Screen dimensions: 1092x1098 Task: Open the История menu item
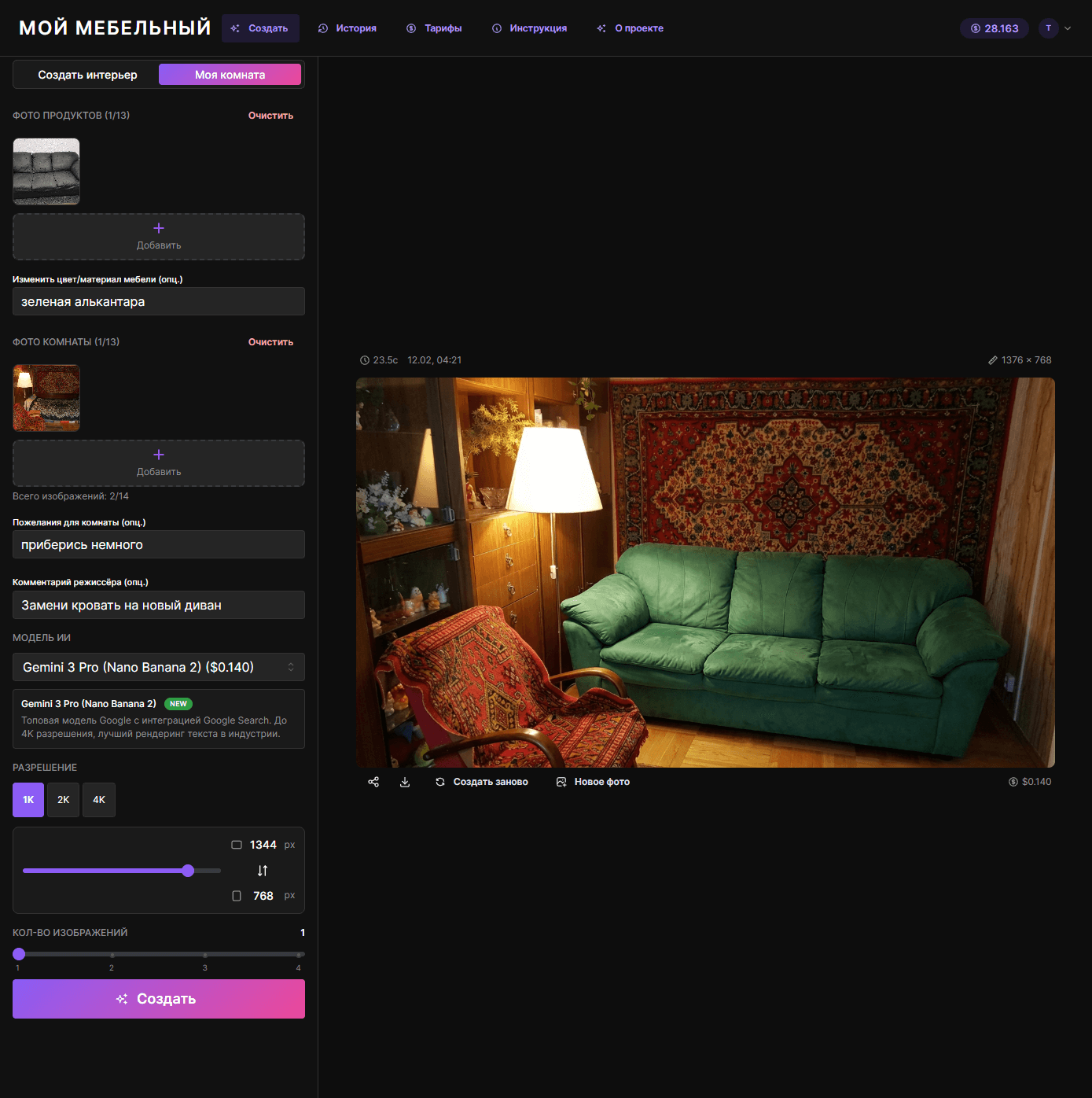coord(347,28)
